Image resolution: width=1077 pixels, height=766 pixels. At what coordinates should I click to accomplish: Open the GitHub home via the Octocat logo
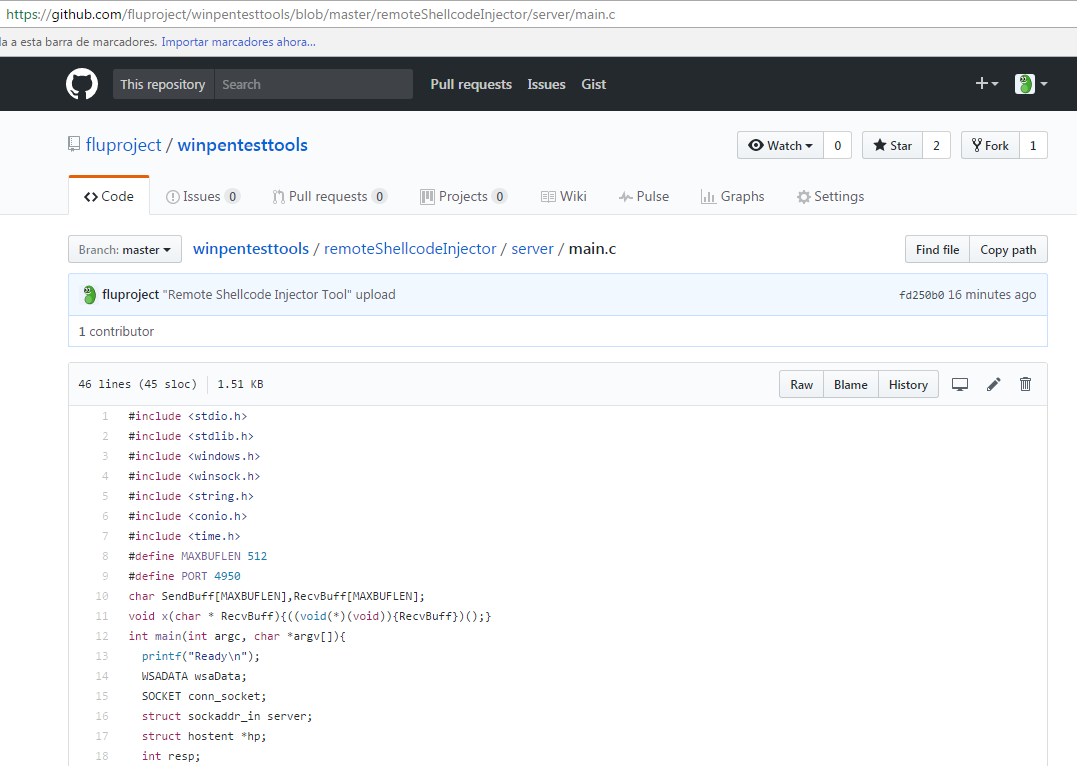(81, 84)
